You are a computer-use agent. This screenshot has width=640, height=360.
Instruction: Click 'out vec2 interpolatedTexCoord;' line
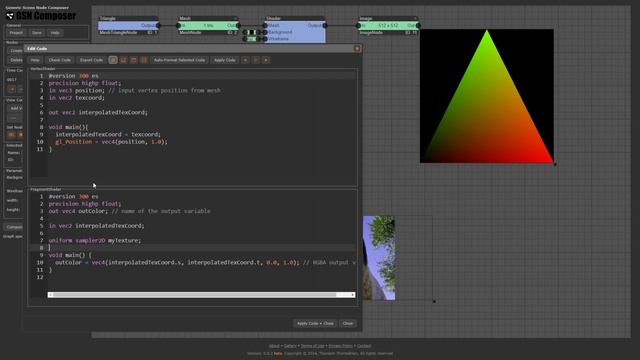[98, 113]
